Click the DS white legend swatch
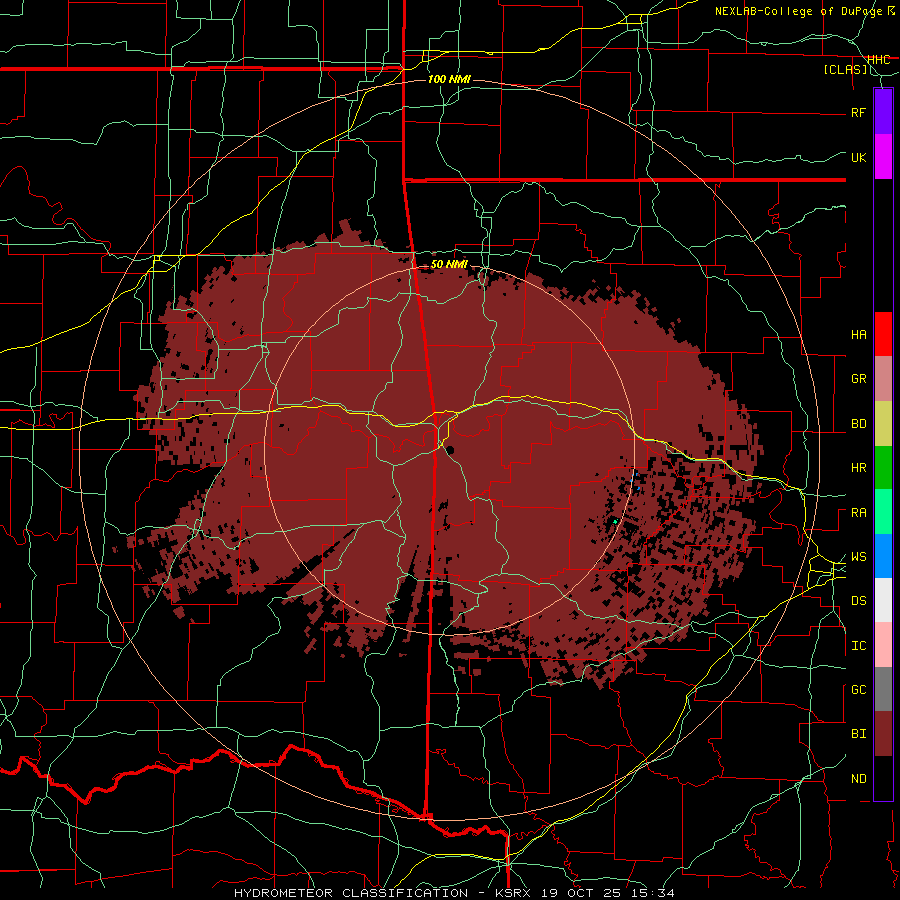Screen dimensions: 900x900 883,600
